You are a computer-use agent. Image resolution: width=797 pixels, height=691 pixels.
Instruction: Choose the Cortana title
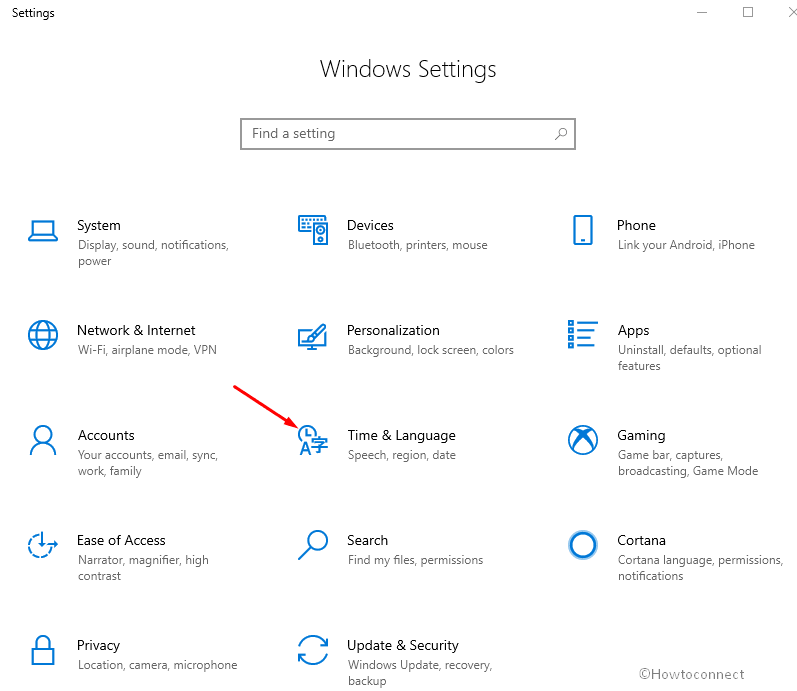641,540
